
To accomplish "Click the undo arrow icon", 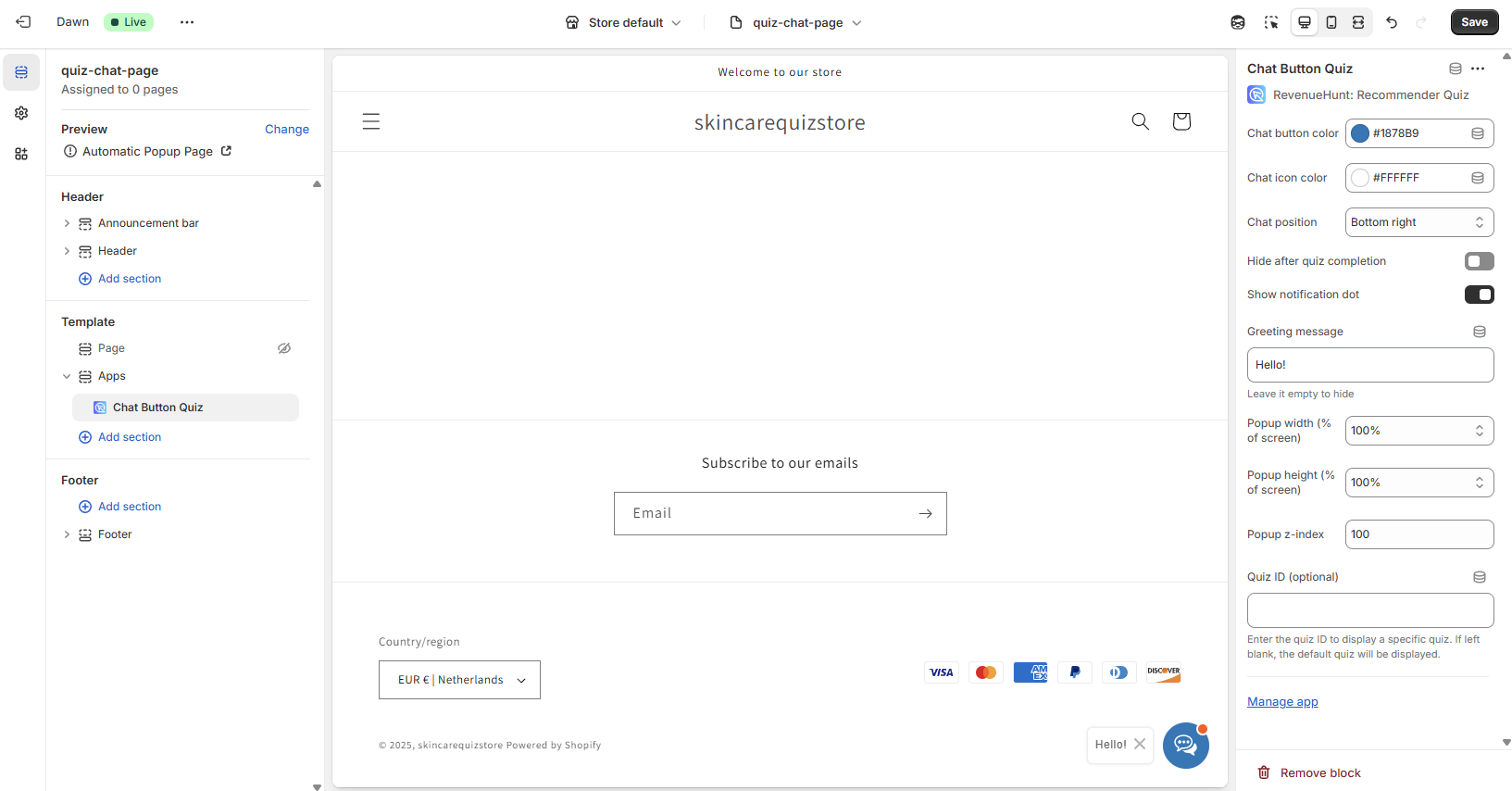I will 1392,22.
